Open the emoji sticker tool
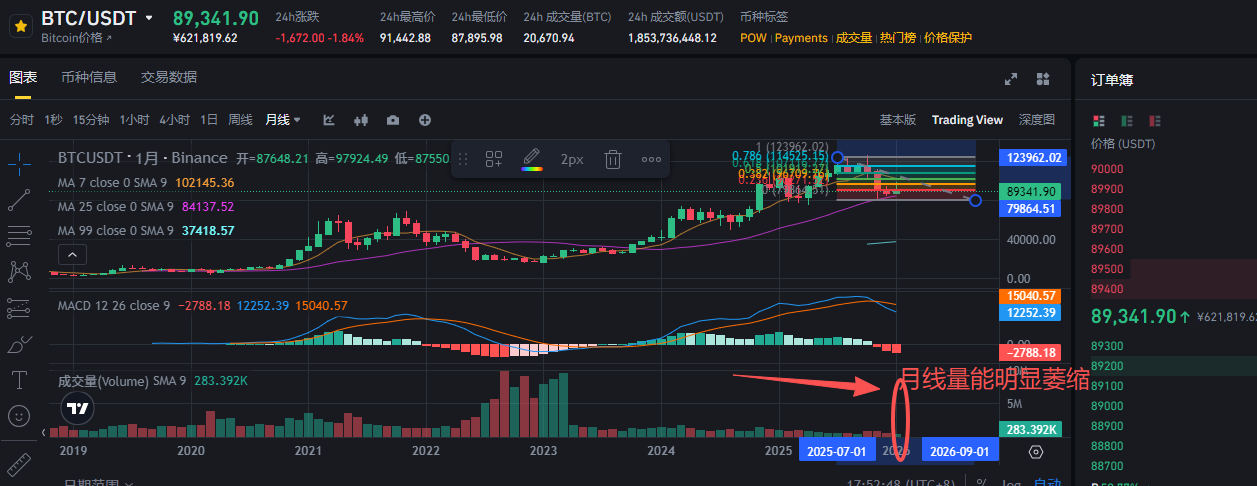The image size is (1257, 486). [18, 415]
